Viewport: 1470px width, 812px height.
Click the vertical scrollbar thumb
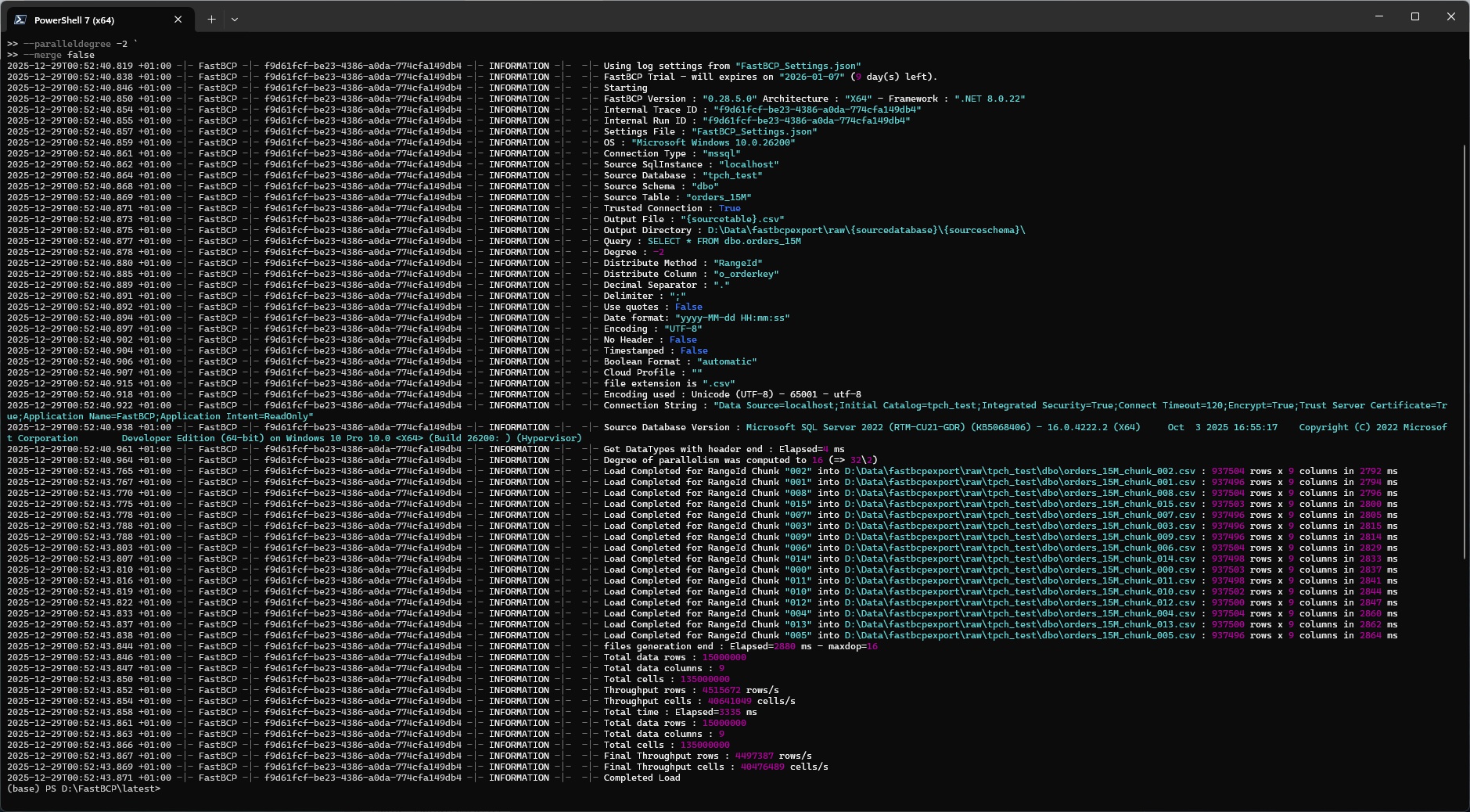click(1465, 352)
